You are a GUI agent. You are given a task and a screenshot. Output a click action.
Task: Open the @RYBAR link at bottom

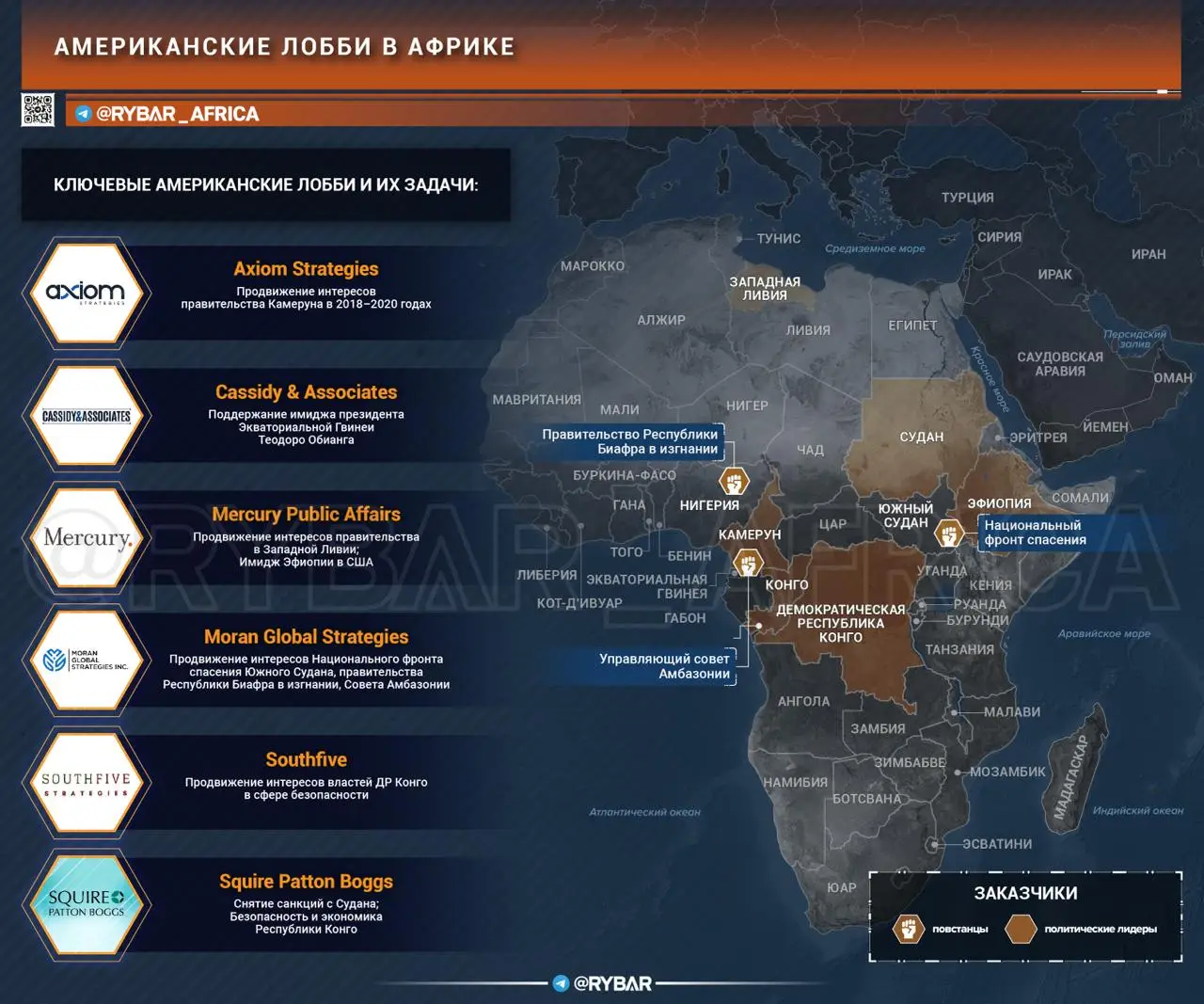[612, 983]
